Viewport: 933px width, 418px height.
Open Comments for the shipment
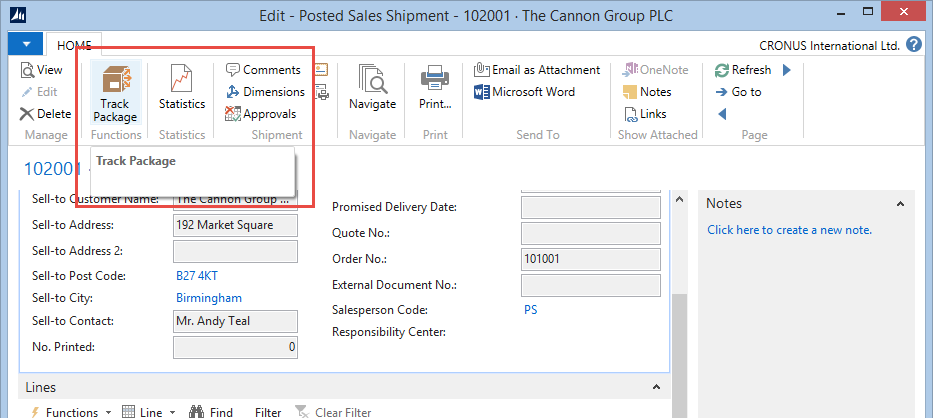(x=263, y=70)
